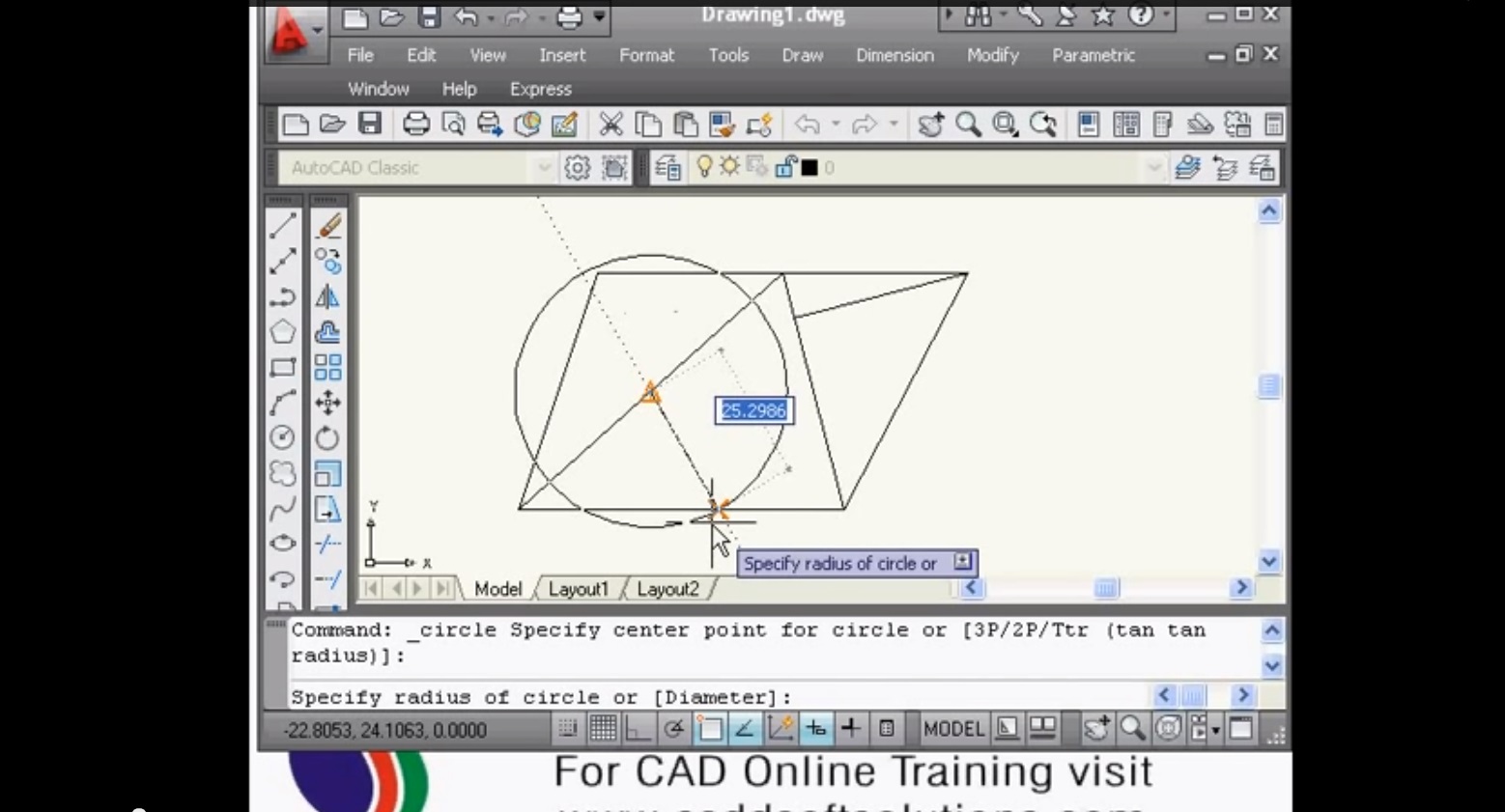
Task: Open the Dimension menu
Action: [x=894, y=55]
